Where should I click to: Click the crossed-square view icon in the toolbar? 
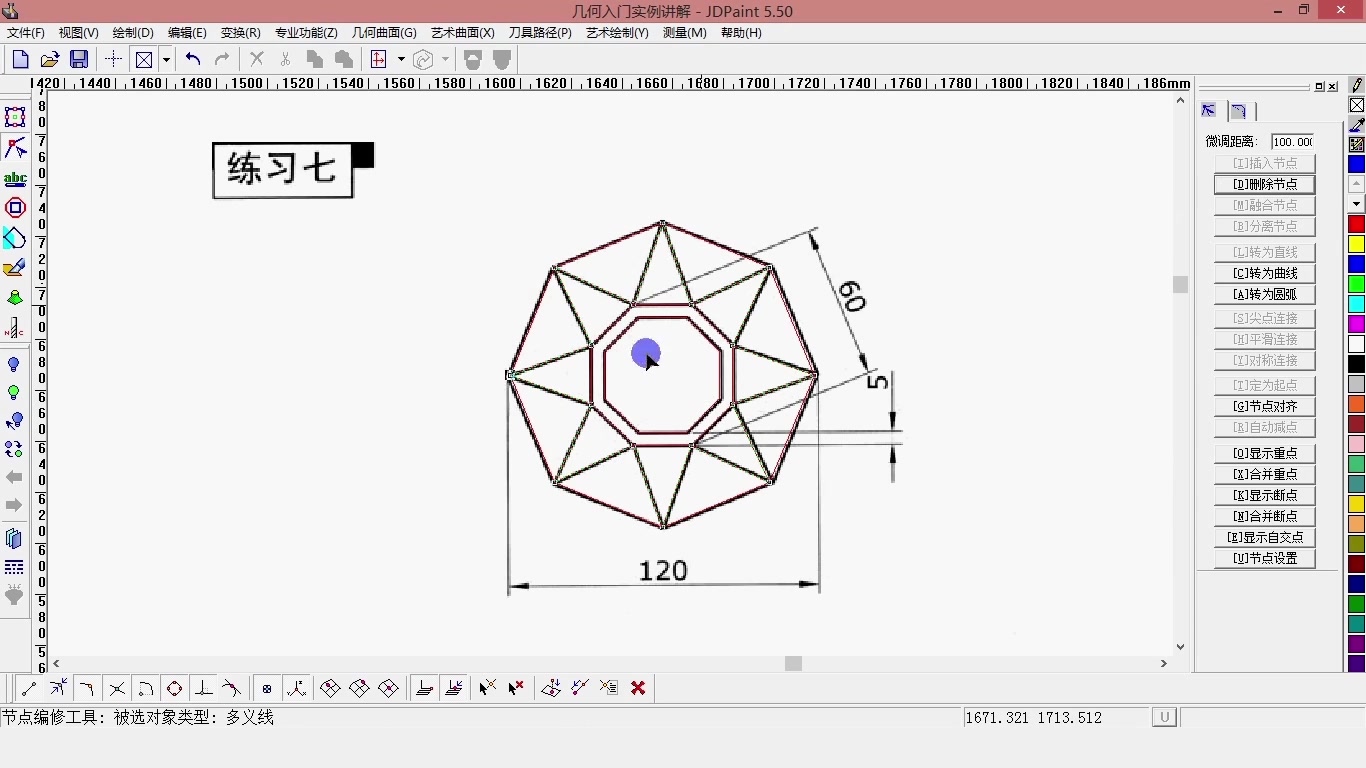pos(144,60)
